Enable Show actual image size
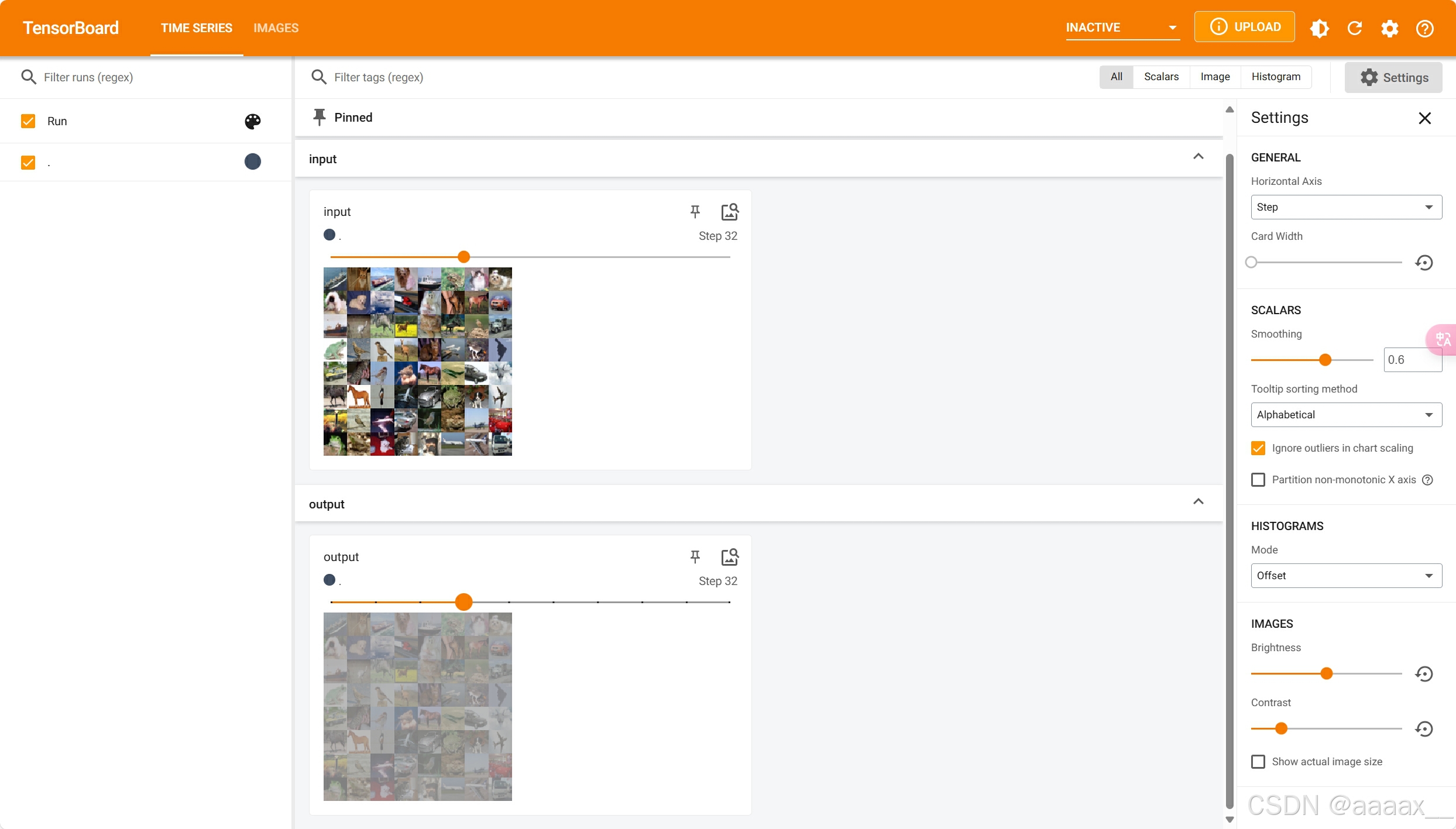This screenshot has height=829, width=1456. 1258,762
